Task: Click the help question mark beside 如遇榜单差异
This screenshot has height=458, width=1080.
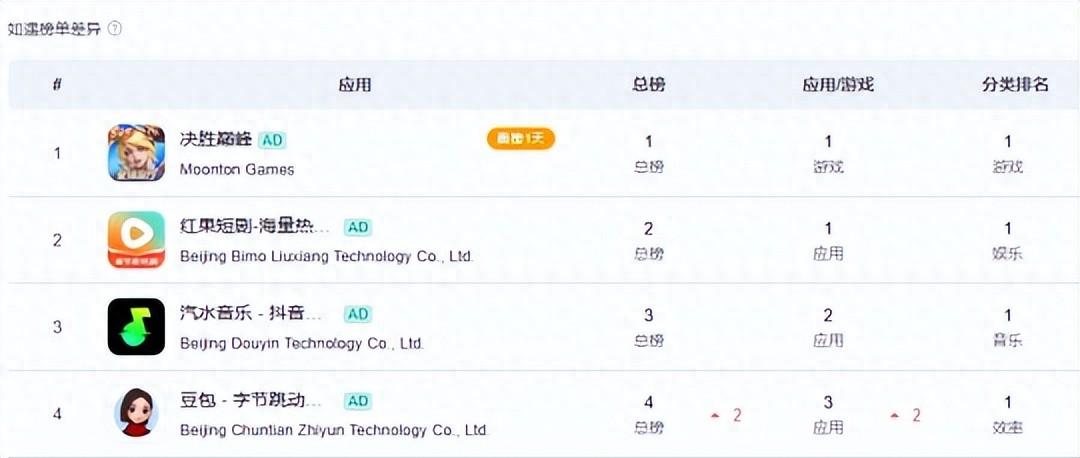Action: click(115, 29)
